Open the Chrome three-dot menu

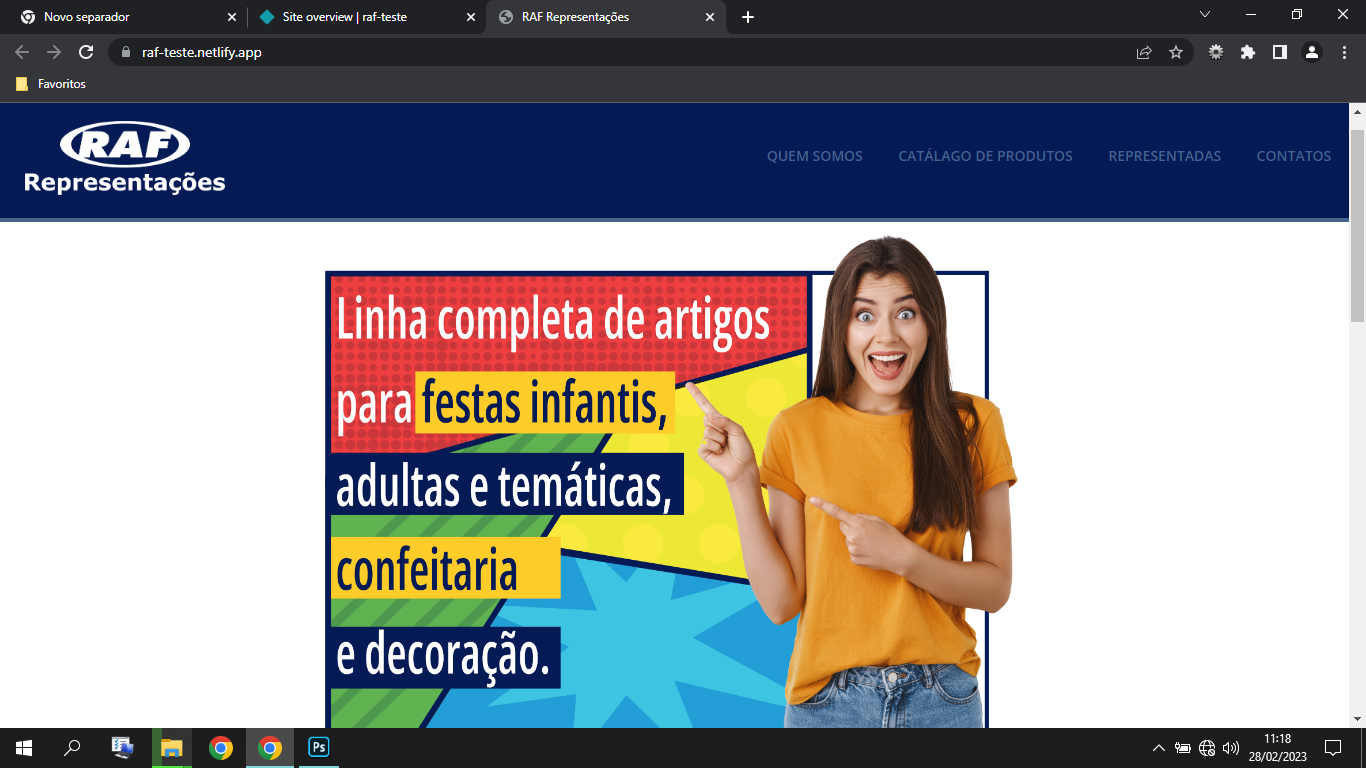(1345, 52)
